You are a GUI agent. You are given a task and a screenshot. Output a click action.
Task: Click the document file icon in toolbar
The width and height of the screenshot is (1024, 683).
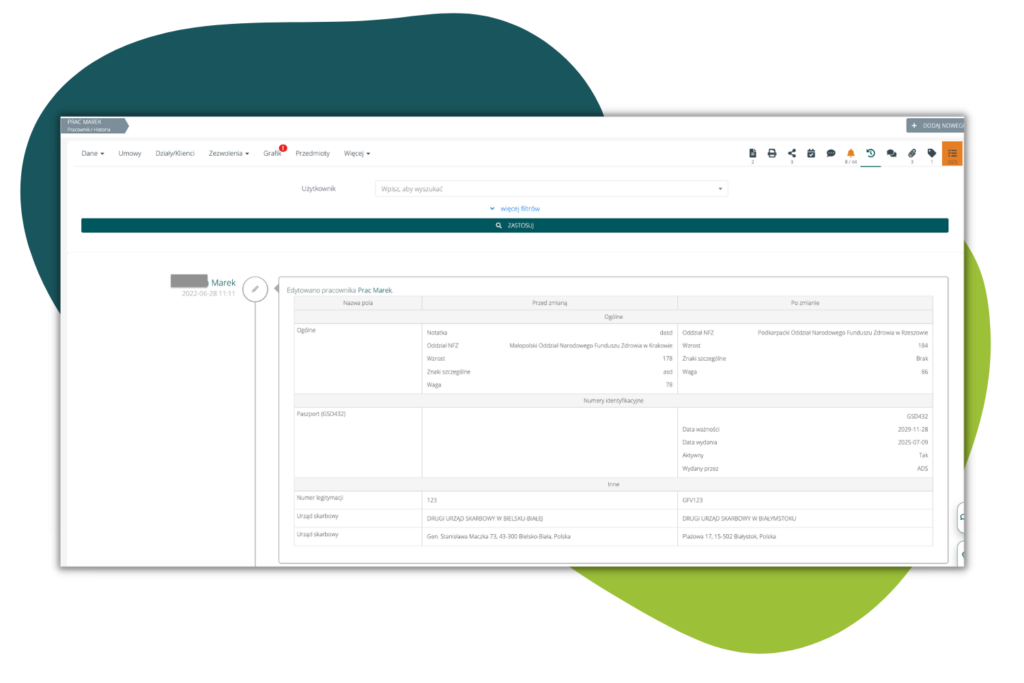pos(752,153)
